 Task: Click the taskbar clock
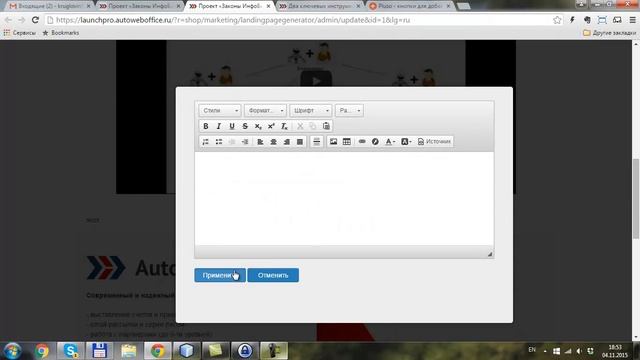click(x=614, y=351)
